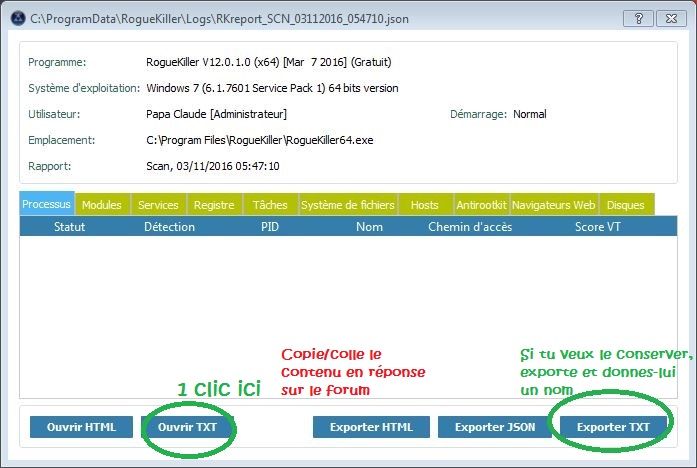Viewport: 697px width, 468px height.
Task: Open the Services tab
Action: click(x=158, y=205)
